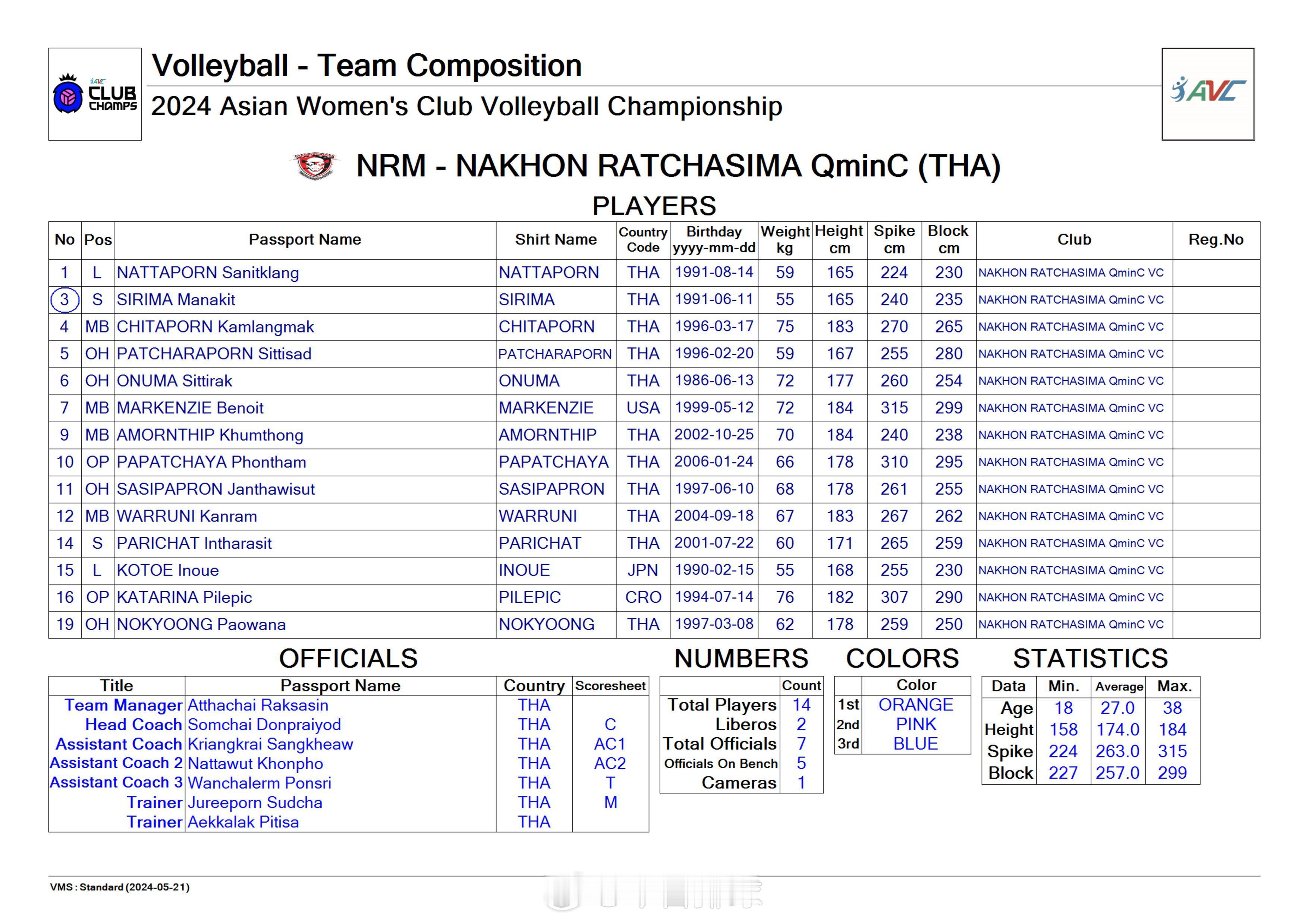Click the Nakhon Ratchasima team crest
Image resolution: width=1308 pixels, height=924 pixels.
315,165
